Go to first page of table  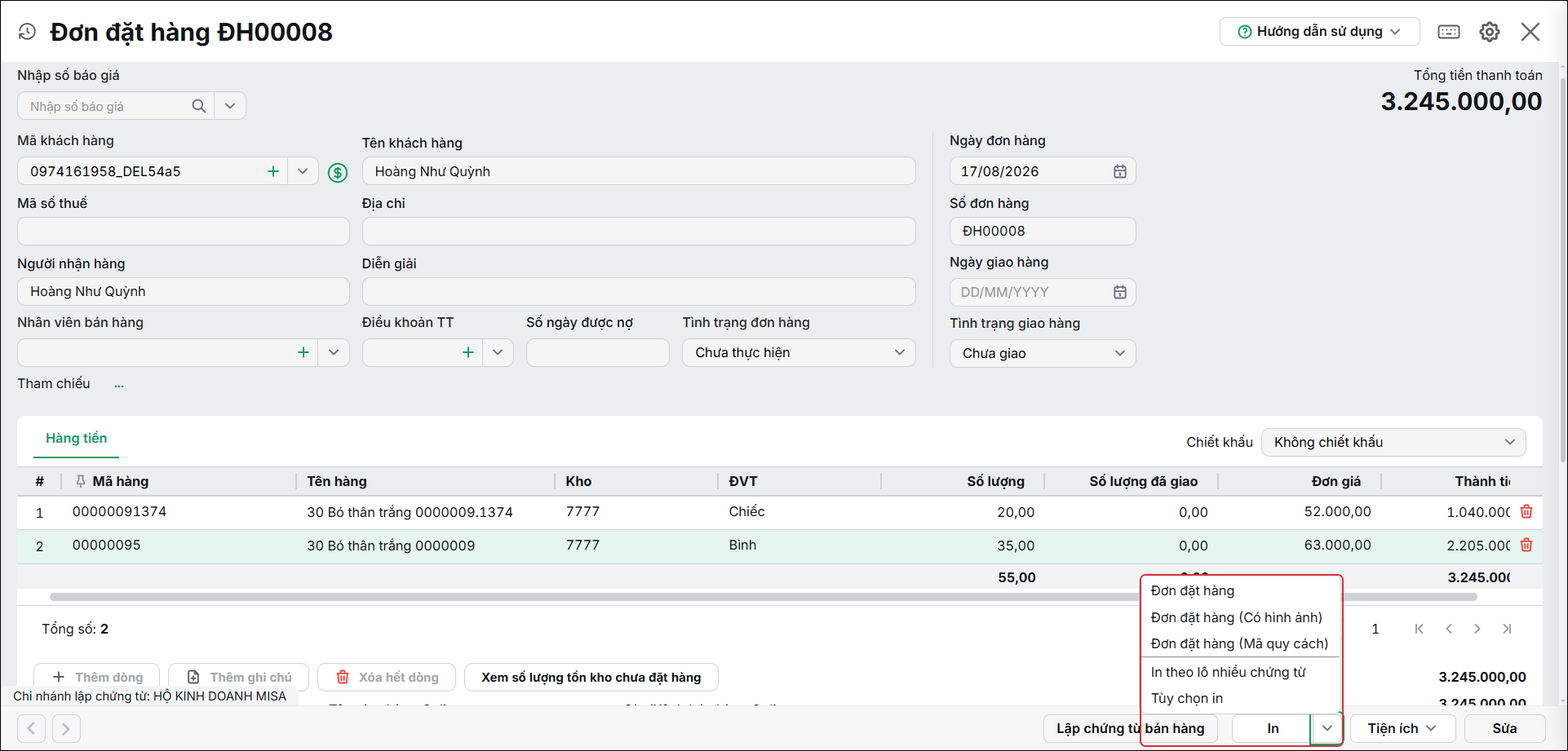pyautogui.click(x=1420, y=629)
